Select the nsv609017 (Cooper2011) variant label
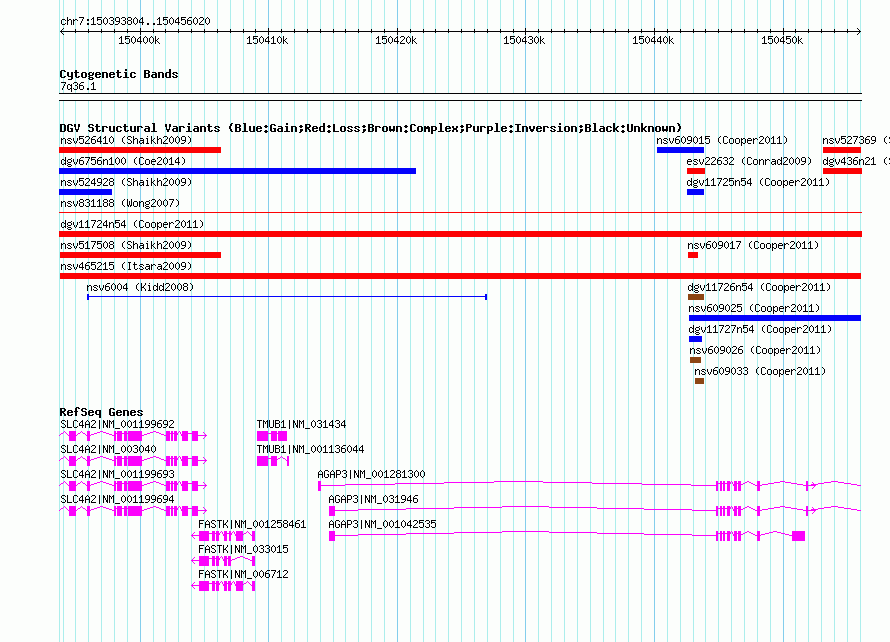 [753, 245]
